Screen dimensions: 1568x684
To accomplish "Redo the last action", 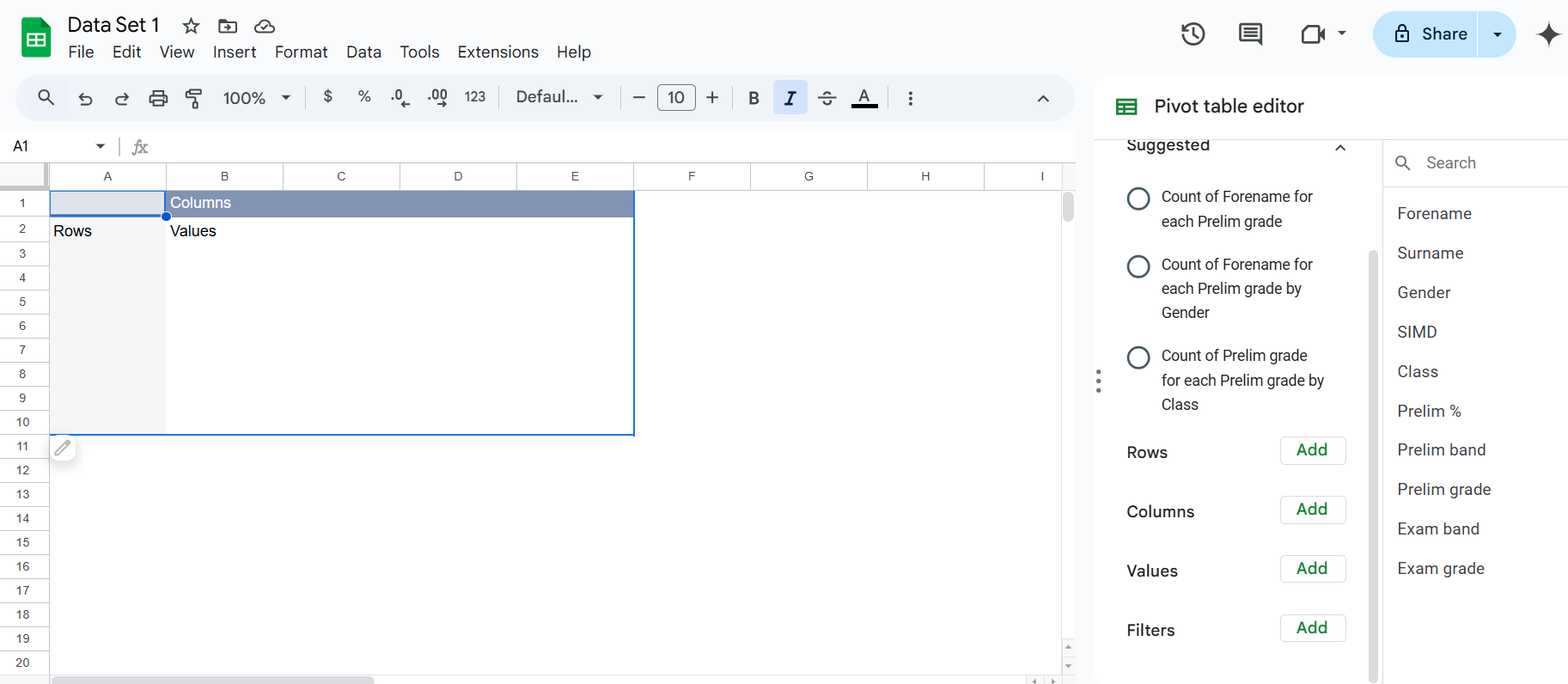I will 122,98.
